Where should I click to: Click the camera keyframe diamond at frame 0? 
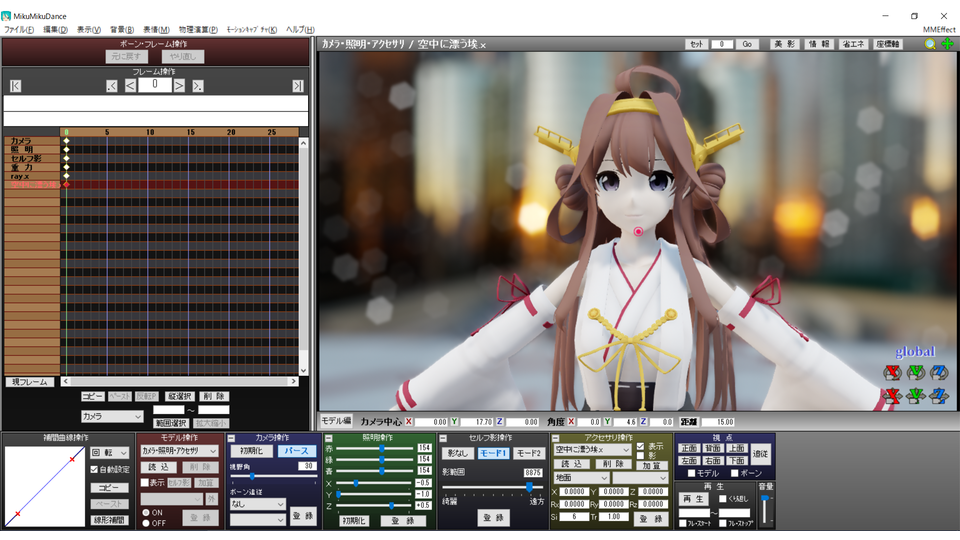tap(66, 141)
